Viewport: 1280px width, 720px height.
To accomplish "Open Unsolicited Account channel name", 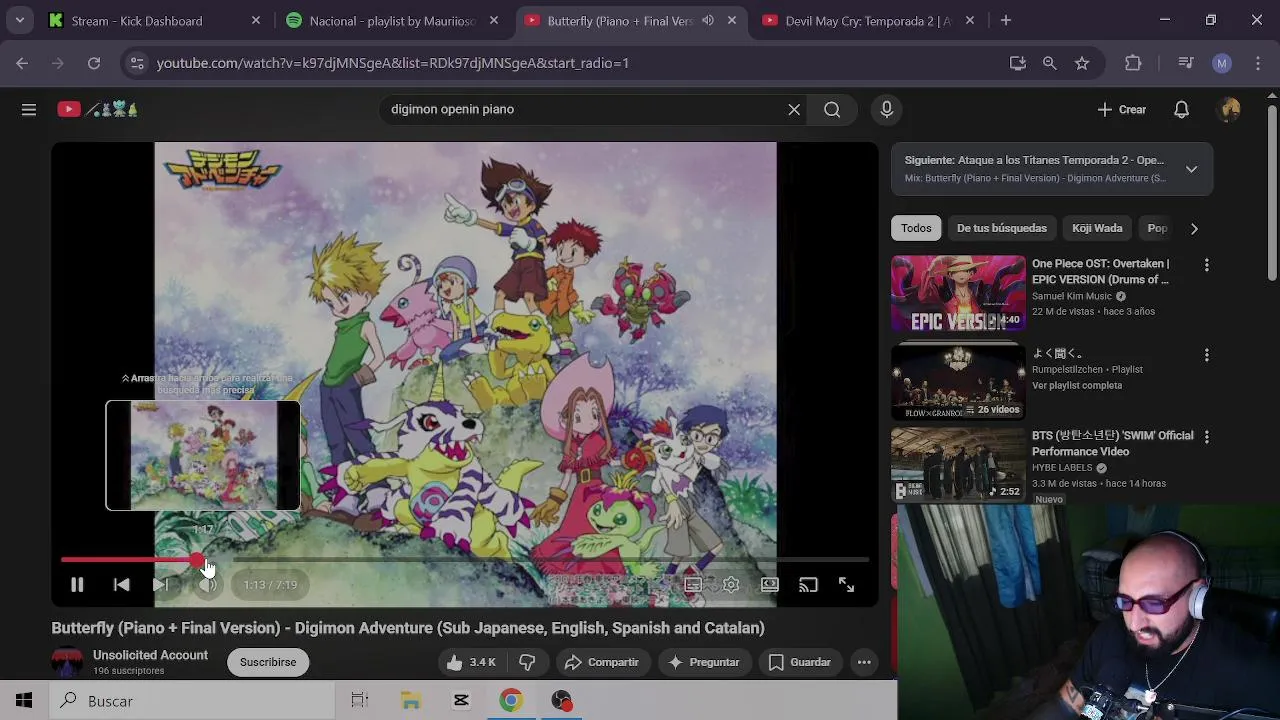I will point(150,655).
